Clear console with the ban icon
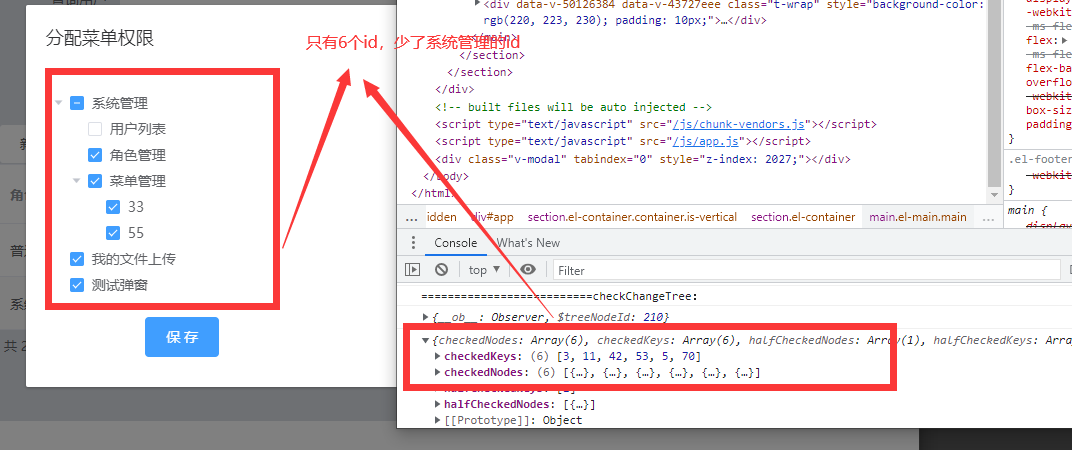1072x450 pixels. click(x=442, y=269)
